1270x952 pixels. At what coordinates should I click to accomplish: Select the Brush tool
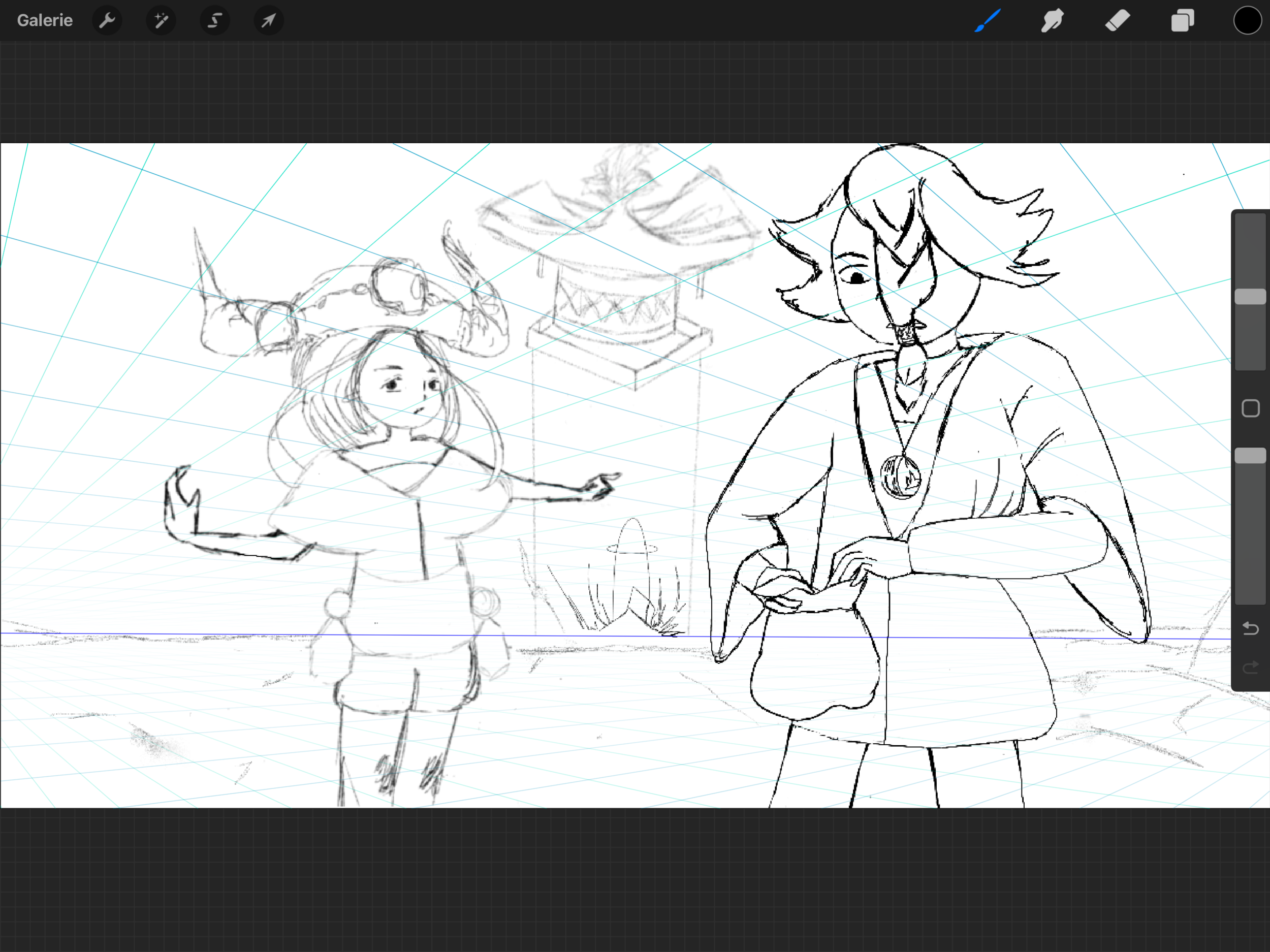tap(988, 21)
